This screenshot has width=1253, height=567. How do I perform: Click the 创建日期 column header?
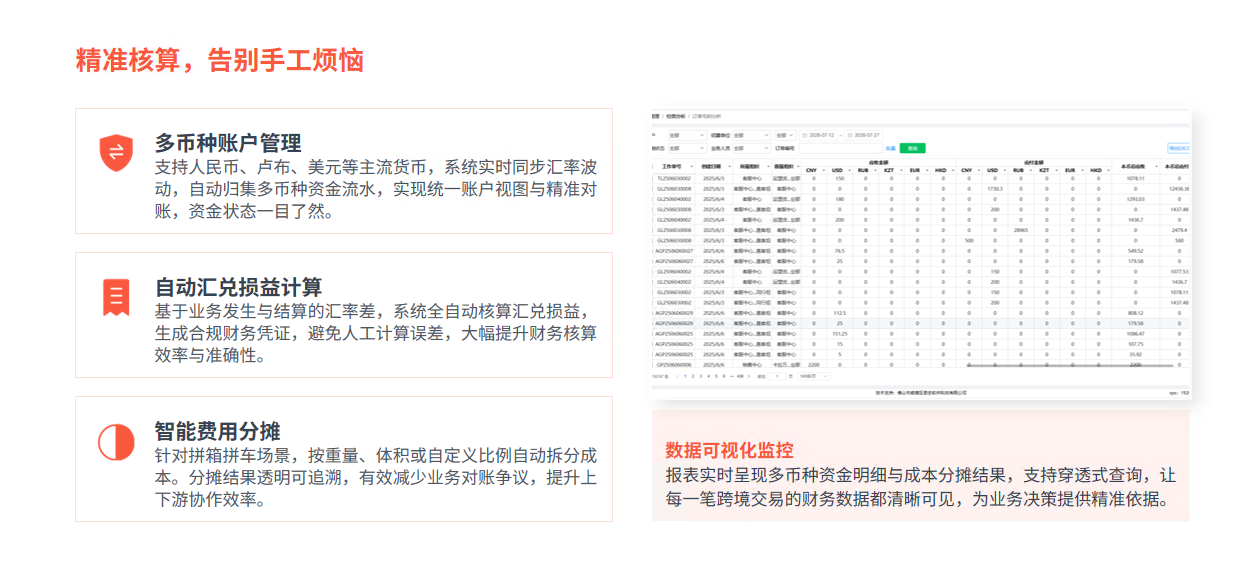(x=714, y=167)
